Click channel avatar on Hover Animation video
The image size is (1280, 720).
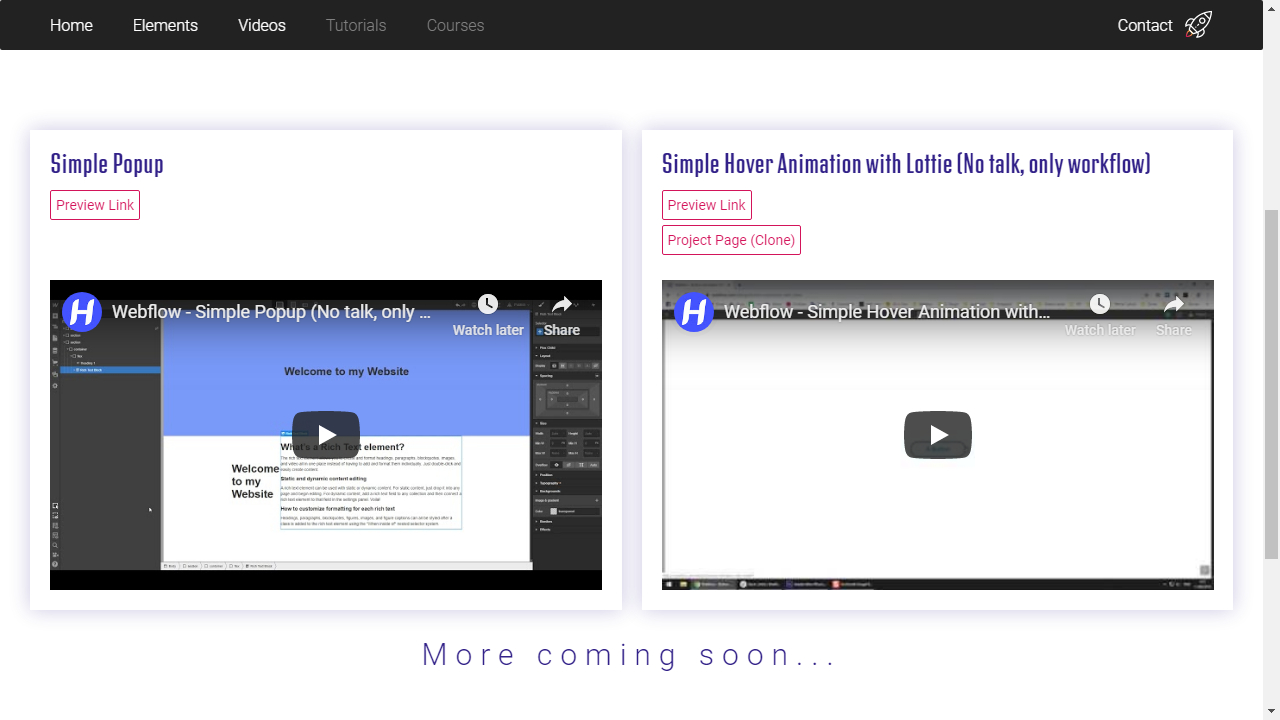pyautogui.click(x=694, y=312)
